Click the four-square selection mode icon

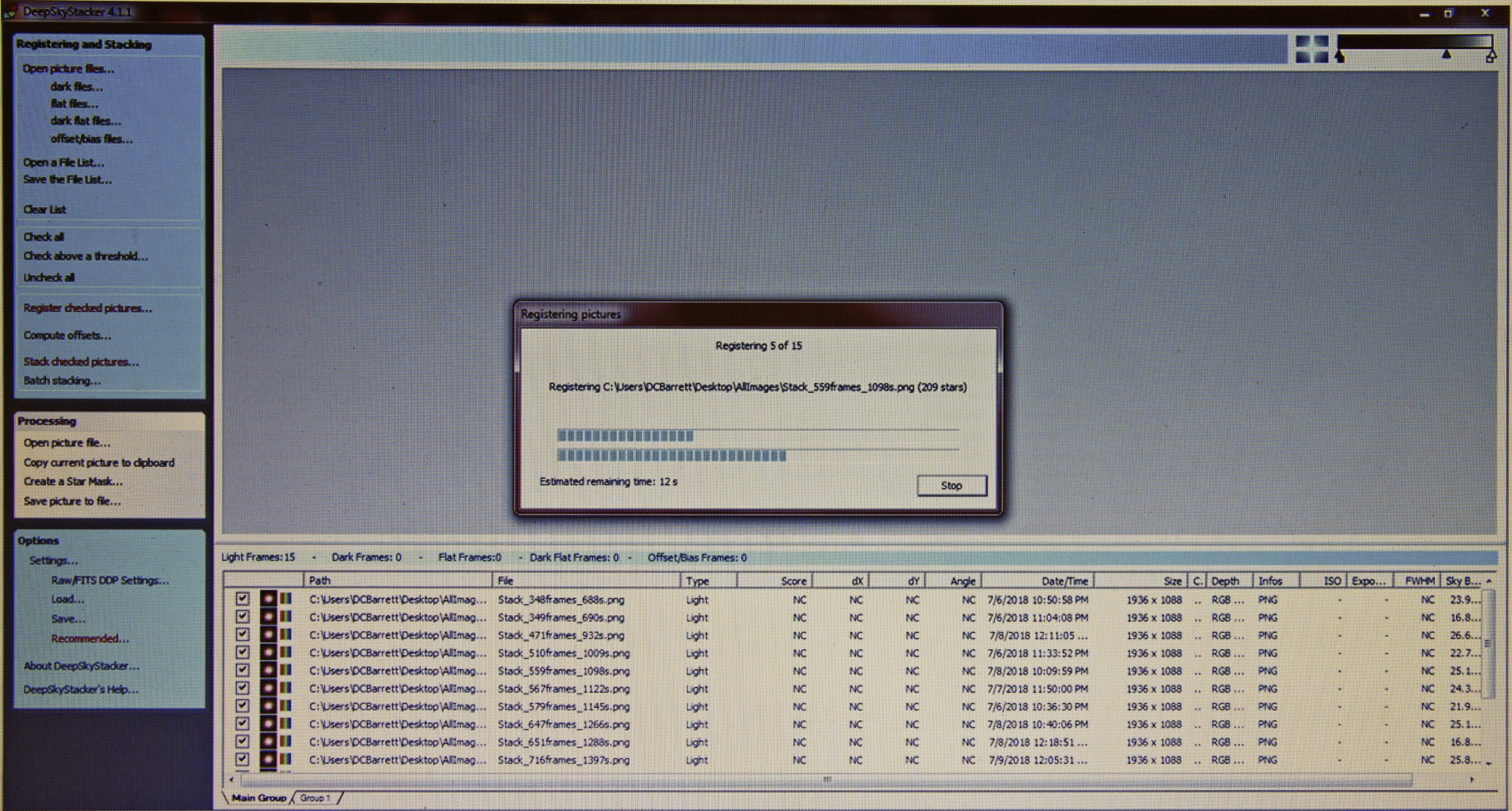pos(1312,48)
